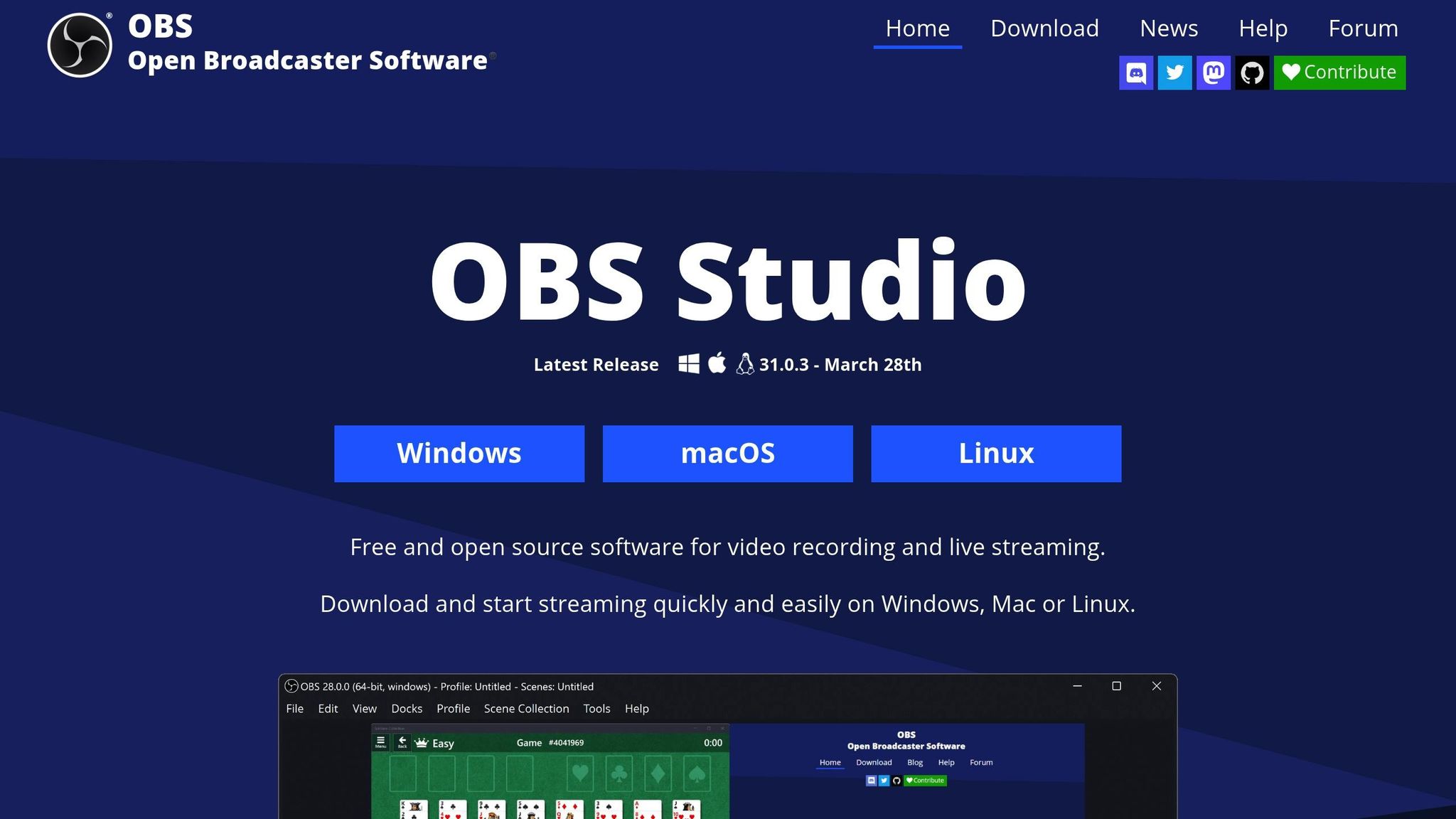
Task: Open the Mastodon icon link
Action: pyautogui.click(x=1214, y=73)
